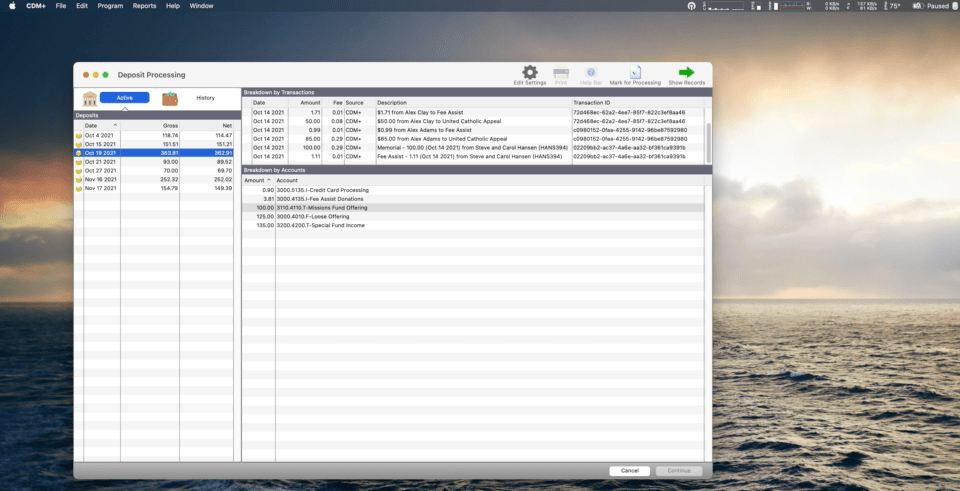960x491 pixels.
Task: Click the Cancel button
Action: pos(629,470)
